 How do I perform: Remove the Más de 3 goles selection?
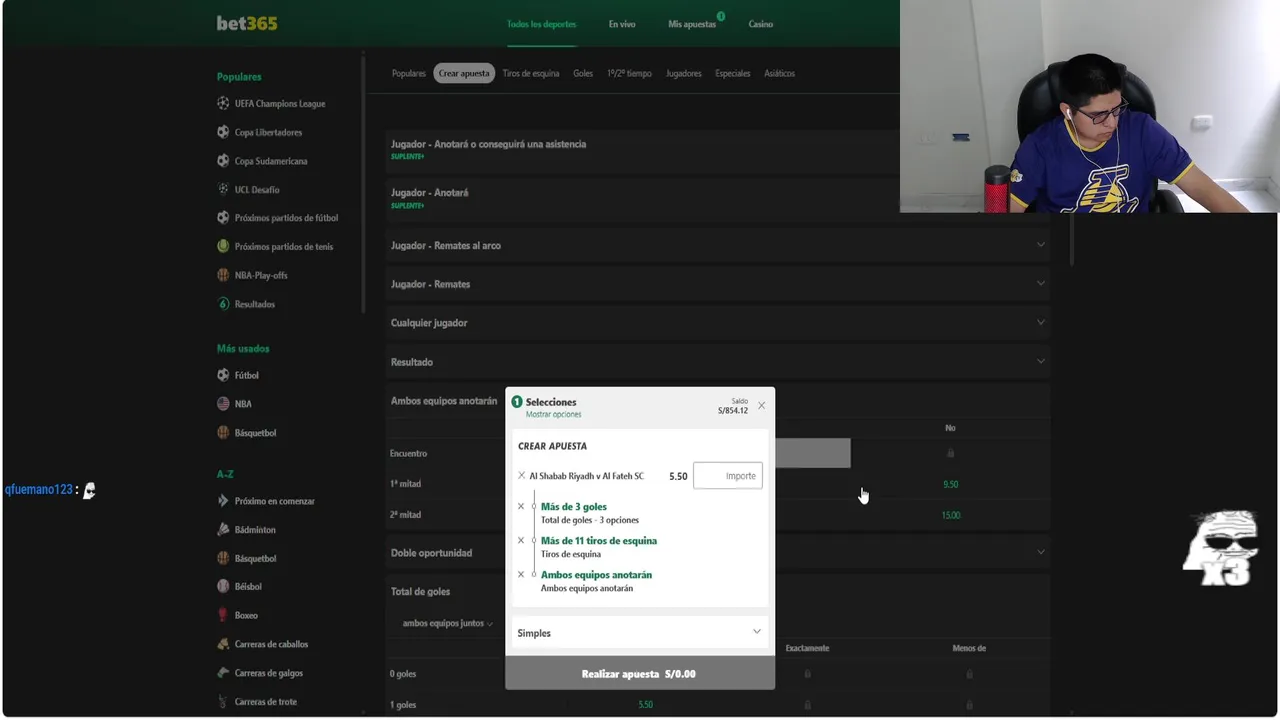521,507
